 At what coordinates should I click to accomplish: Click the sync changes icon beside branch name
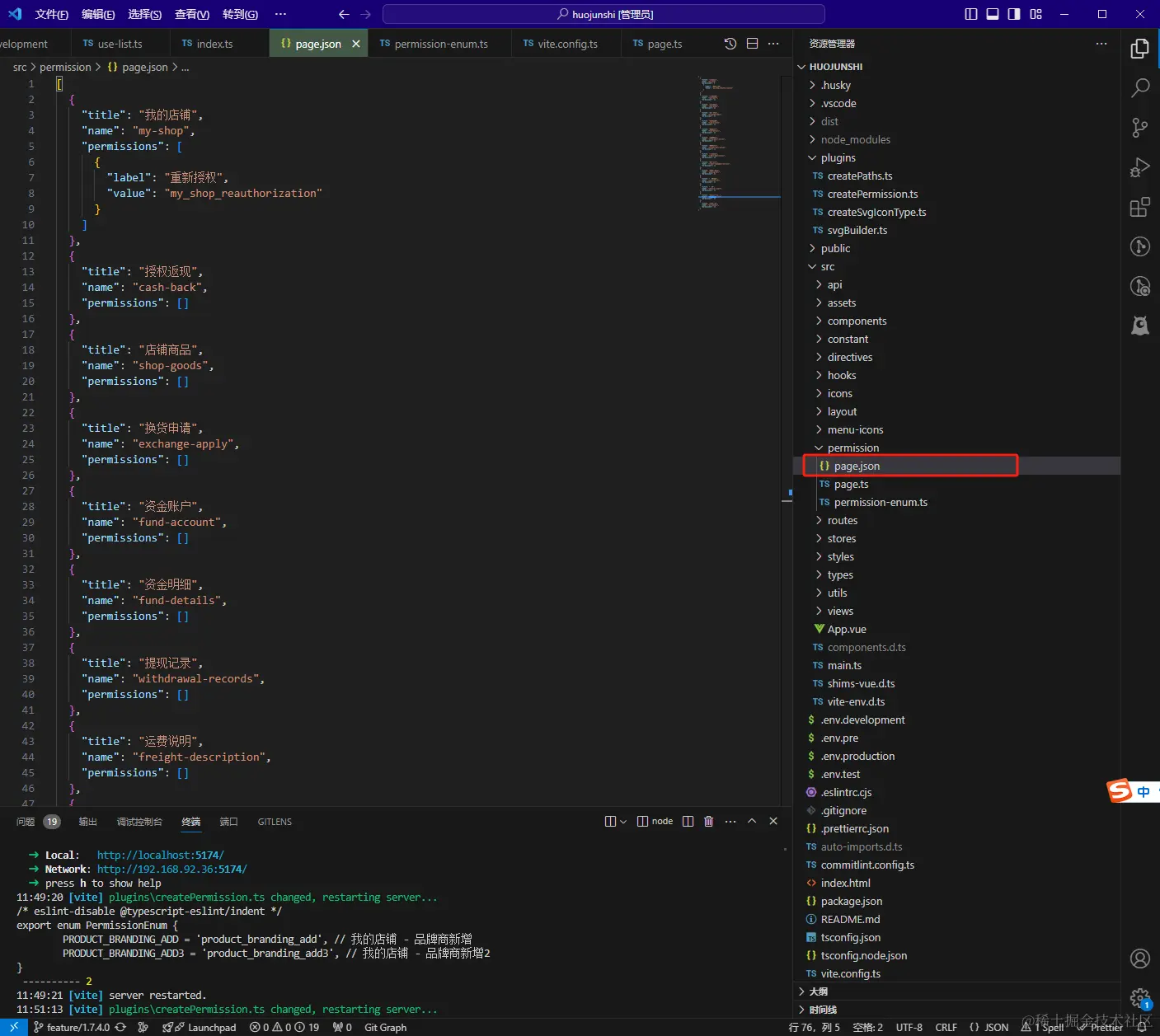pos(120,1027)
